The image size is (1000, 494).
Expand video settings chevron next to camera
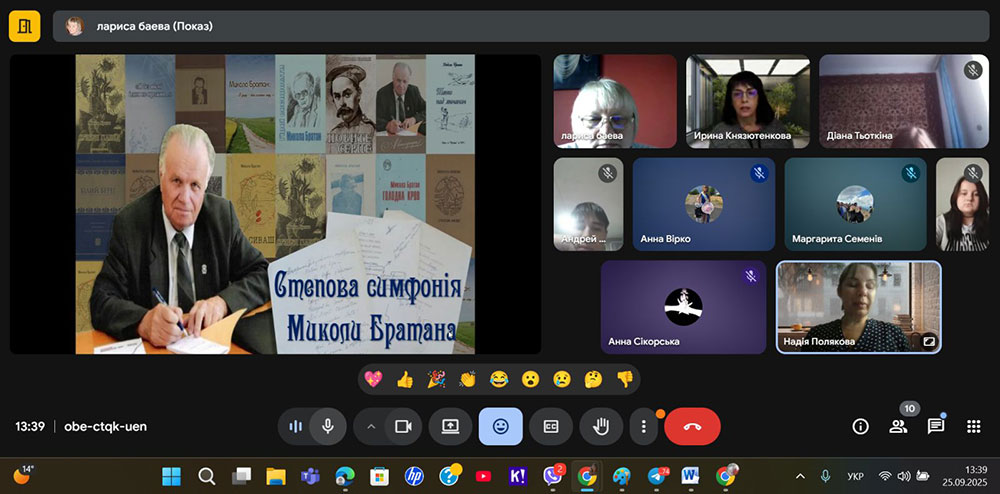tap(371, 426)
